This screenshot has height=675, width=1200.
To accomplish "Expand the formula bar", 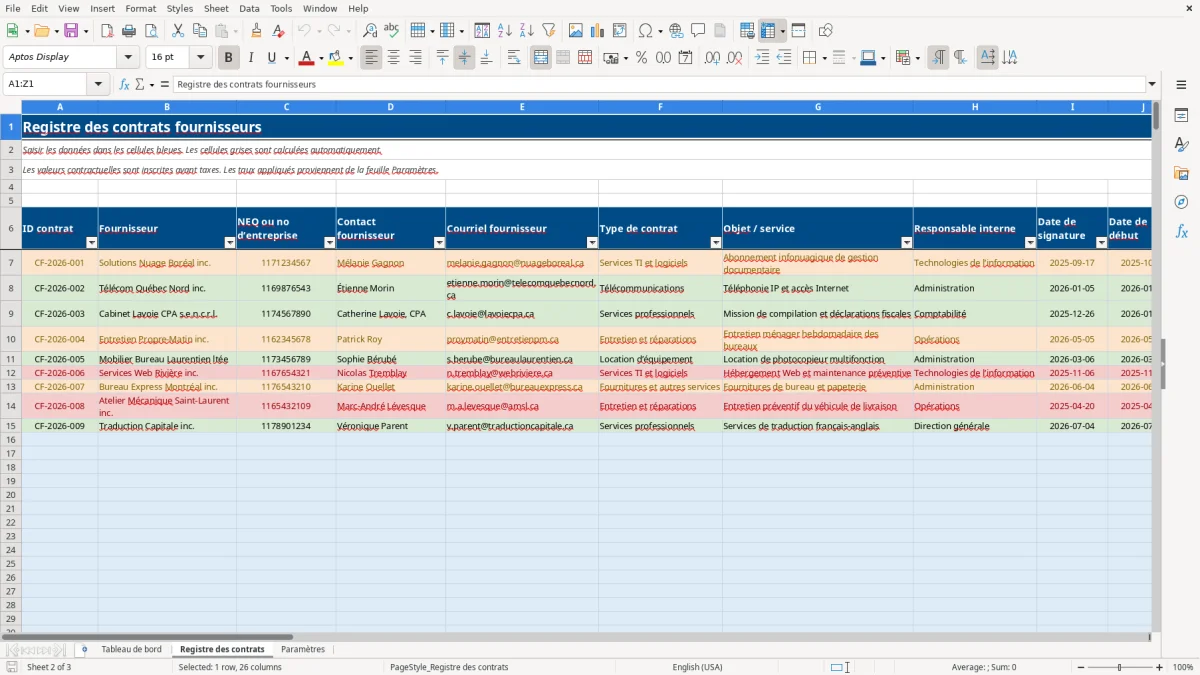I will pos(1152,84).
